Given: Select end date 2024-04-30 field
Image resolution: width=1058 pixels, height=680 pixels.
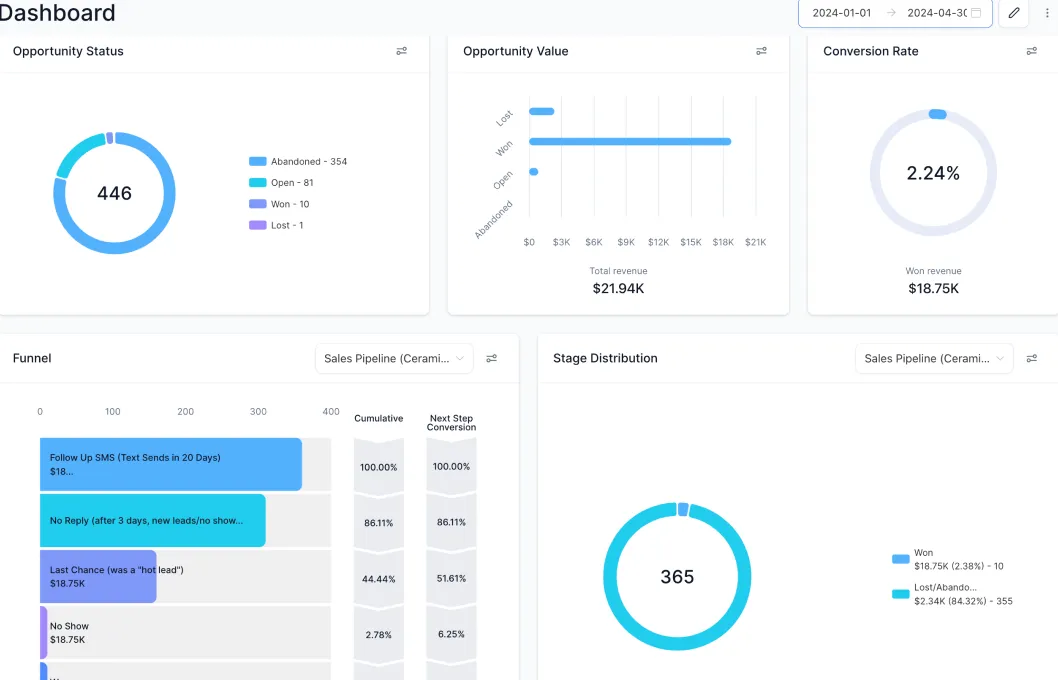Looking at the screenshot, I should [x=937, y=13].
